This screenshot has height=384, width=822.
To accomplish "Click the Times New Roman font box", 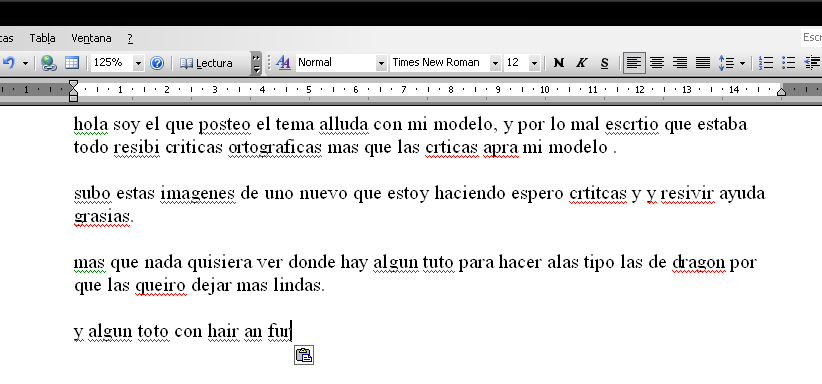I will tap(440, 62).
